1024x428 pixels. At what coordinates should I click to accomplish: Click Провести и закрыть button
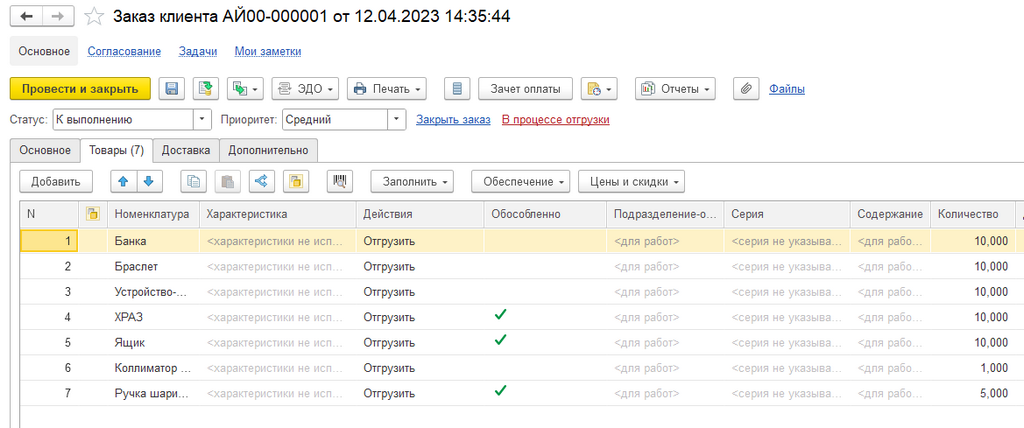point(80,89)
